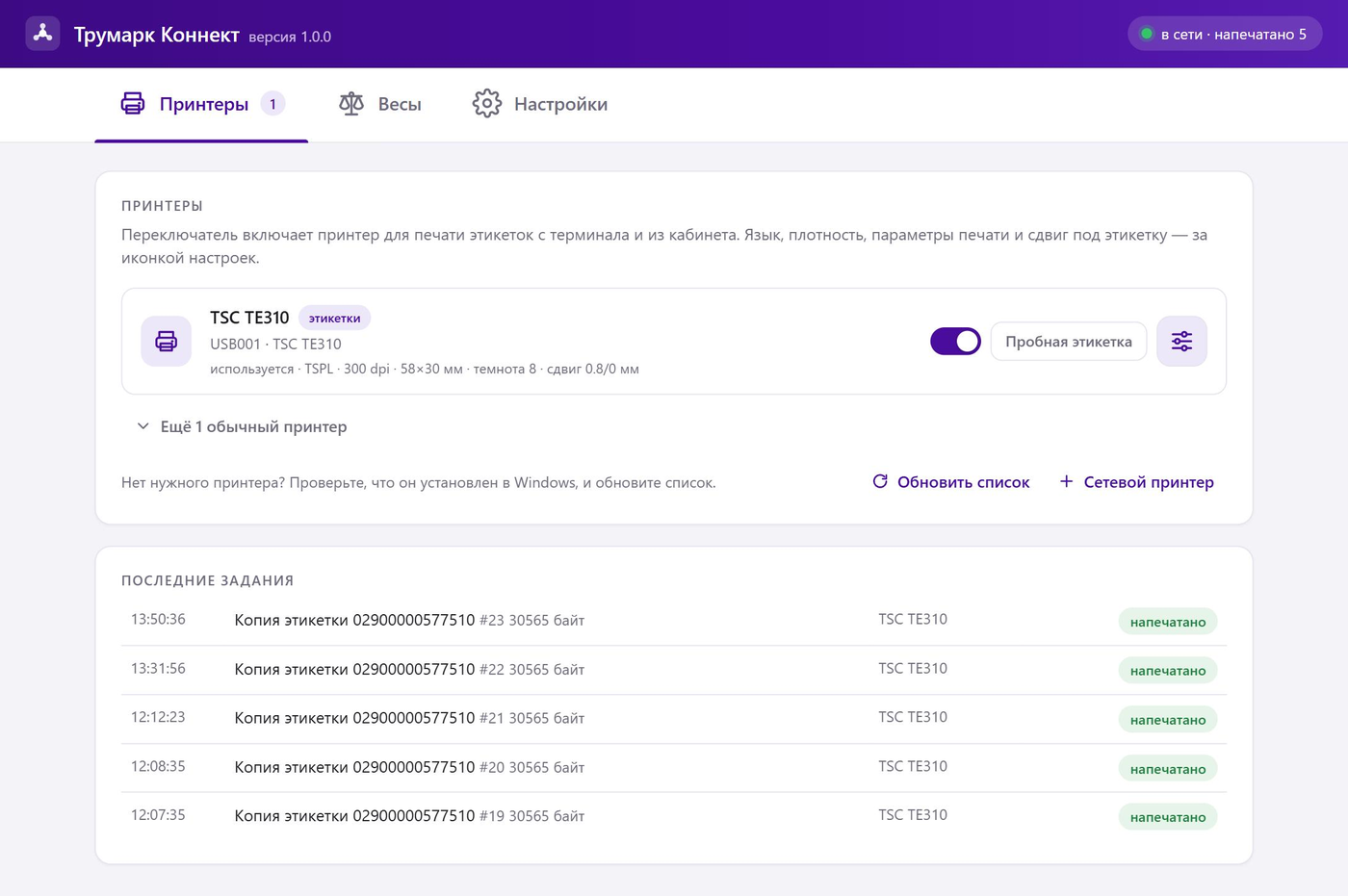Click the напечатано status badge for job #22

pyautogui.click(x=1168, y=671)
